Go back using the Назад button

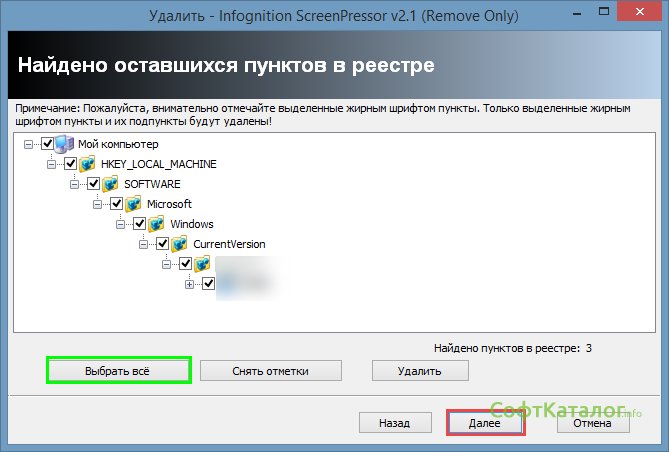[394, 423]
